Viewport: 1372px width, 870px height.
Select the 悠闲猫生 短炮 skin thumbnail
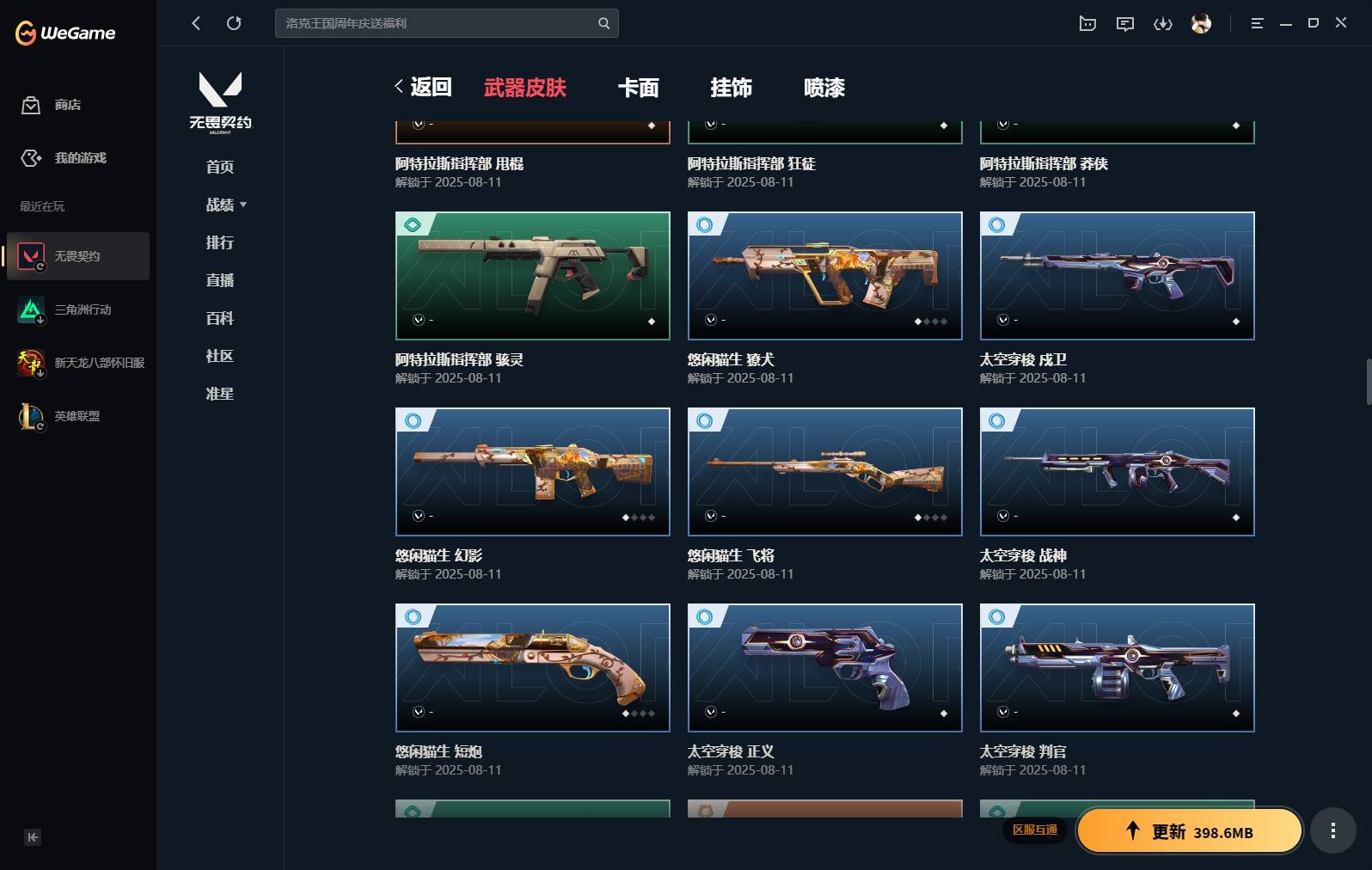(x=532, y=668)
